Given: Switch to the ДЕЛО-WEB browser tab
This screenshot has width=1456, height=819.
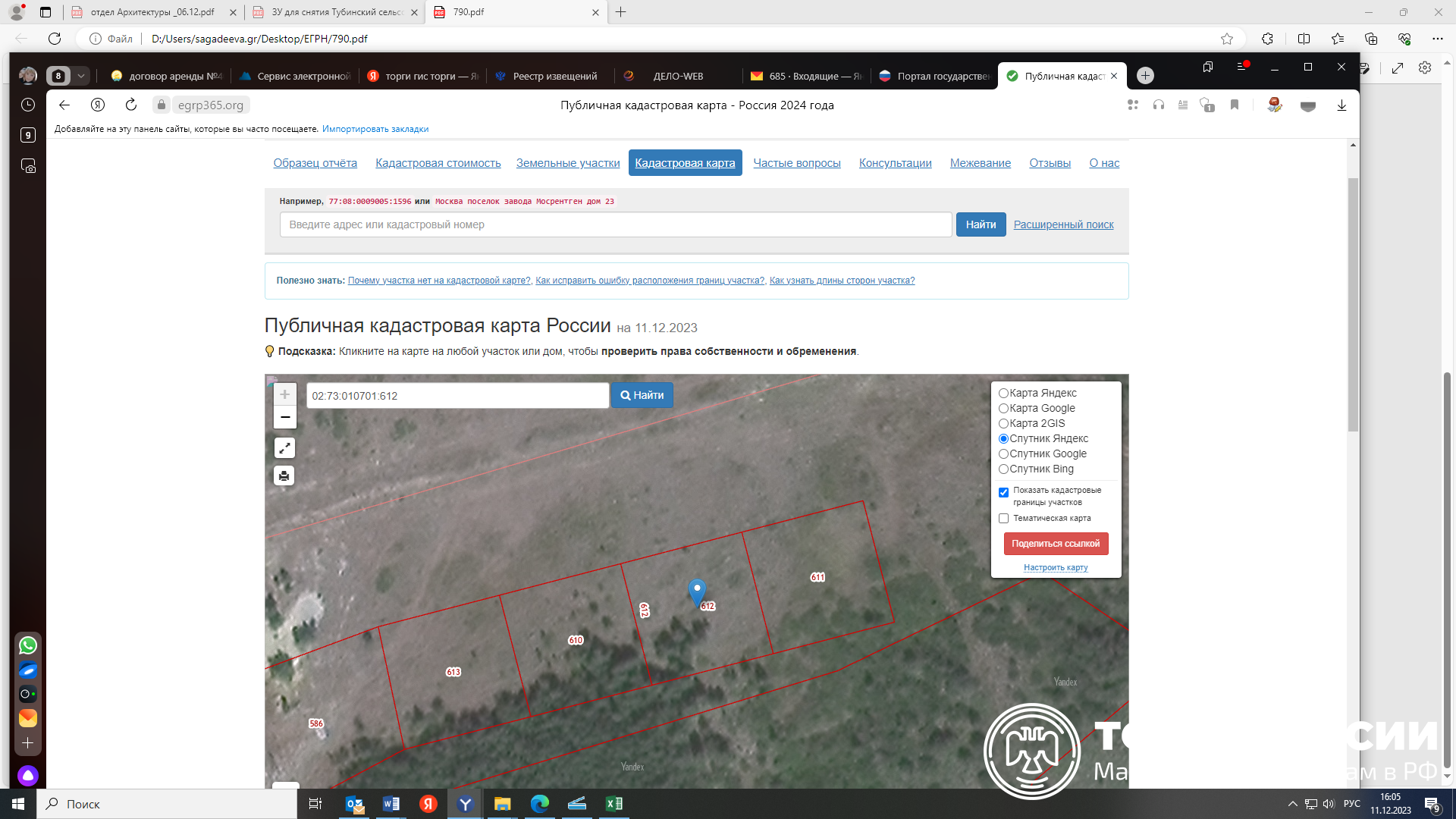Looking at the screenshot, I should [677, 76].
